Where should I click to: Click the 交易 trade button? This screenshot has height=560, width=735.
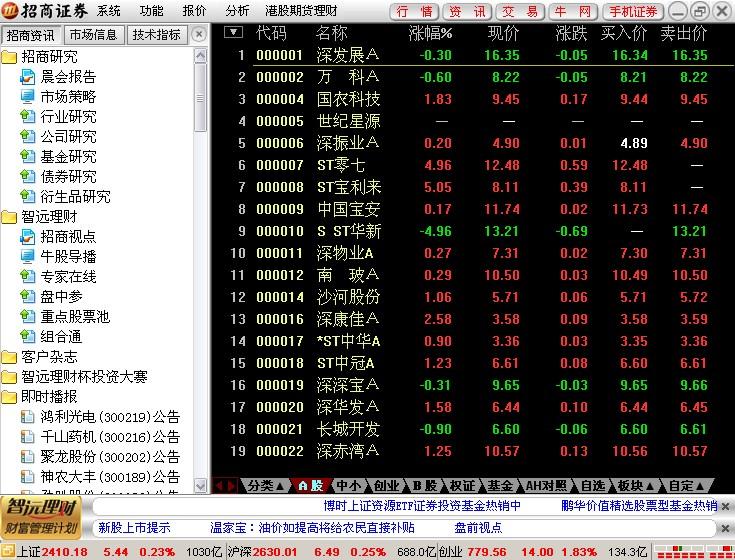click(x=520, y=11)
